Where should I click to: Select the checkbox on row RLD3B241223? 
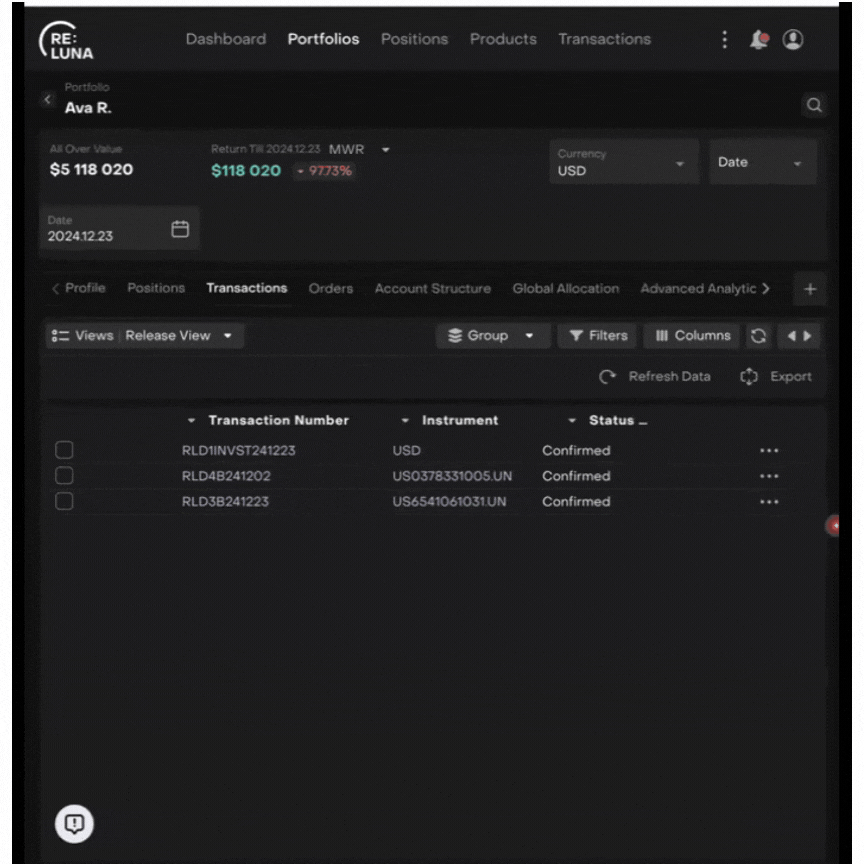65,501
